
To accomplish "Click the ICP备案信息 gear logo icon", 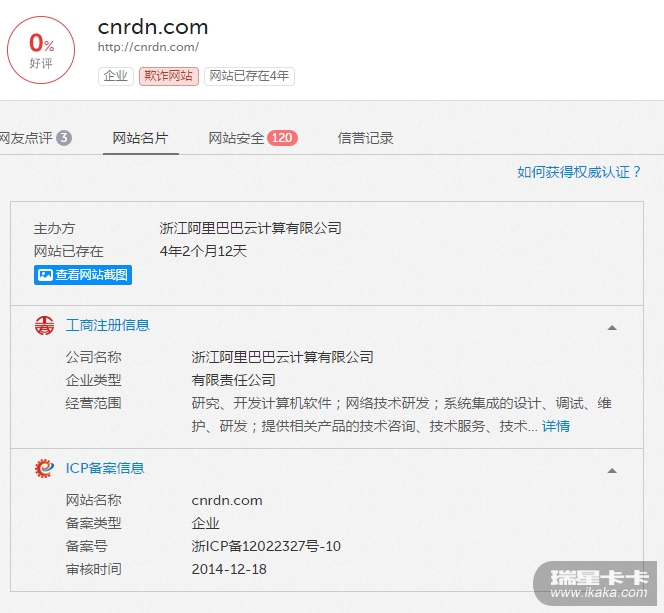I will click(44, 468).
